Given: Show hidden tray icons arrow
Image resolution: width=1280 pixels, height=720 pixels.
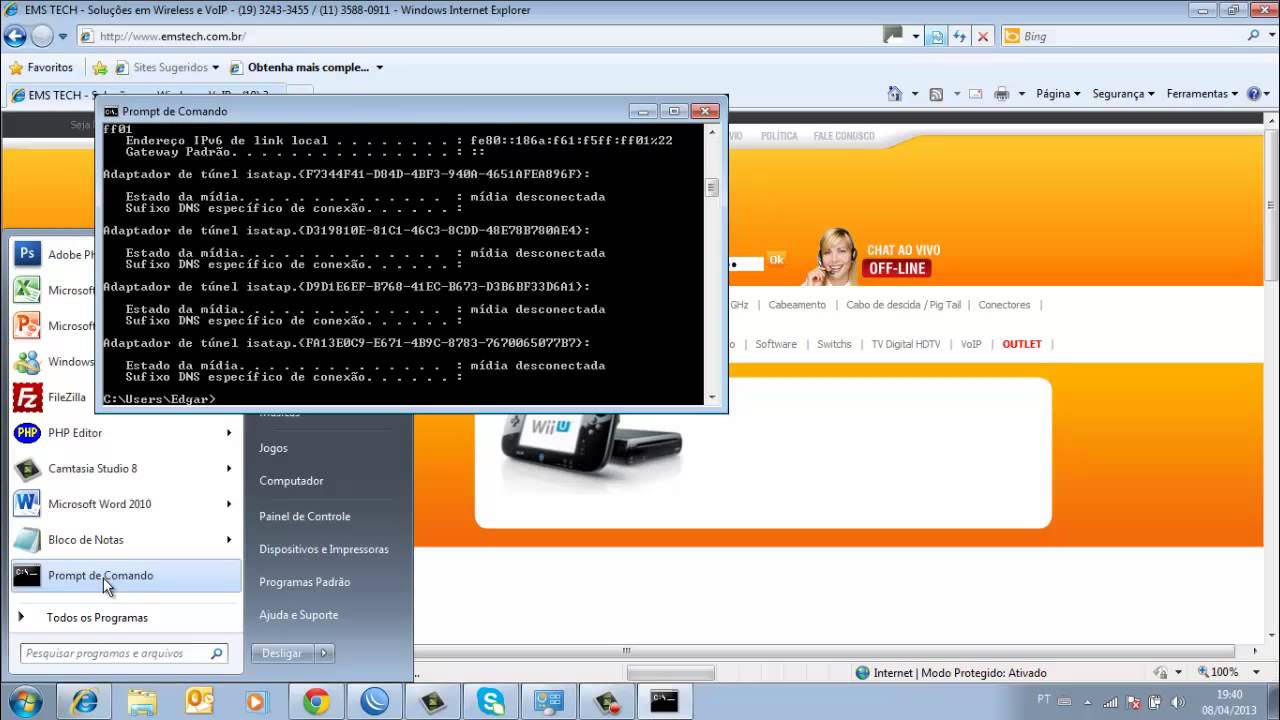Looking at the screenshot, I should click(1087, 702).
